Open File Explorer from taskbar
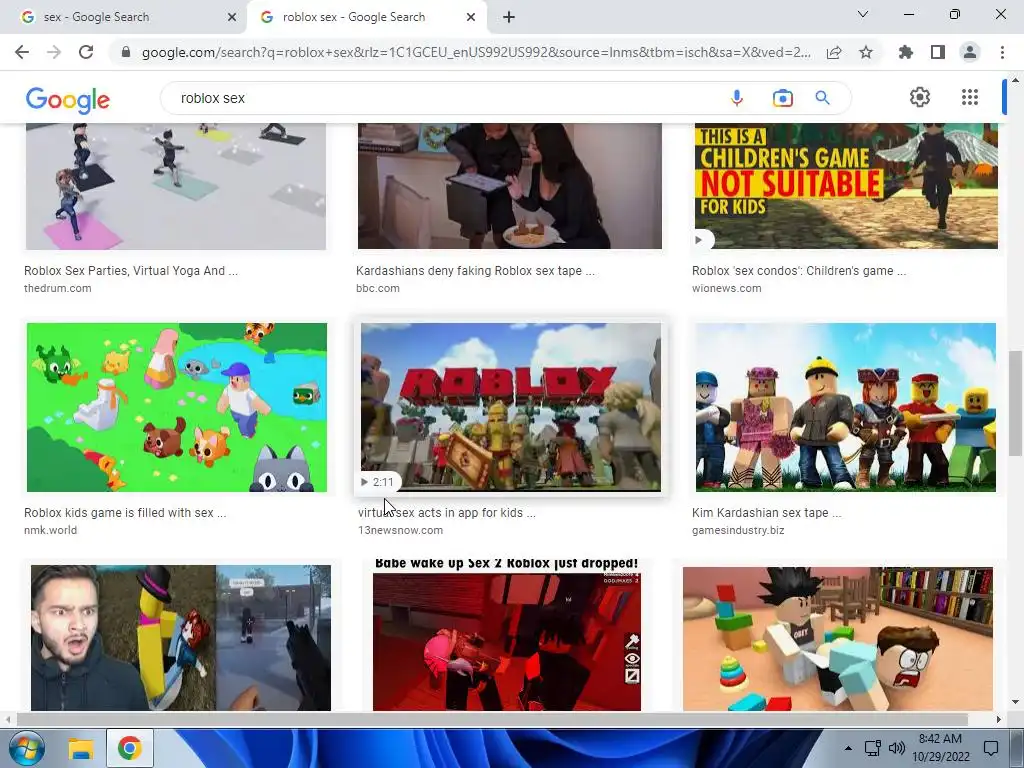The width and height of the screenshot is (1024, 768). 81,748
